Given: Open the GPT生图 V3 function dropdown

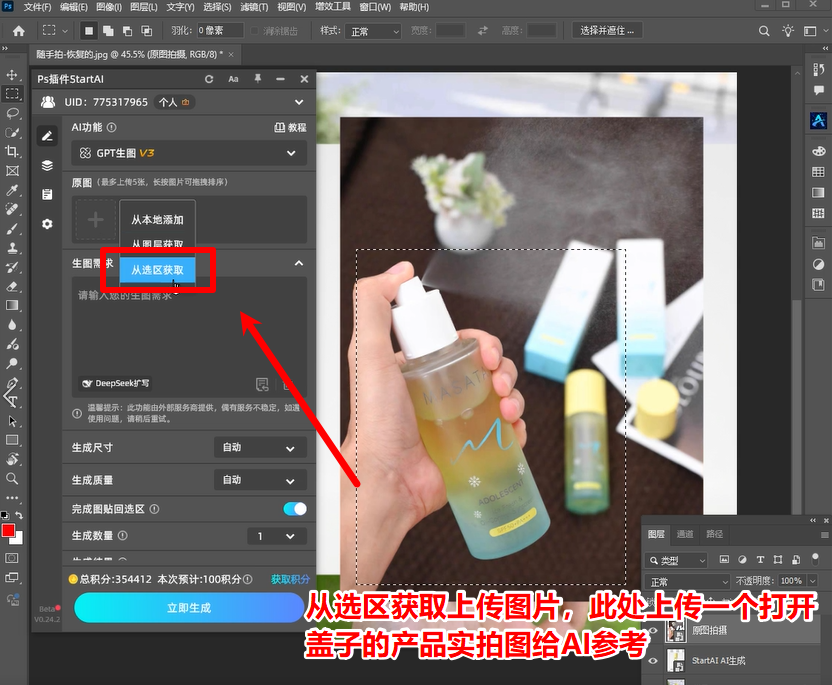Looking at the screenshot, I should pyautogui.click(x=189, y=153).
